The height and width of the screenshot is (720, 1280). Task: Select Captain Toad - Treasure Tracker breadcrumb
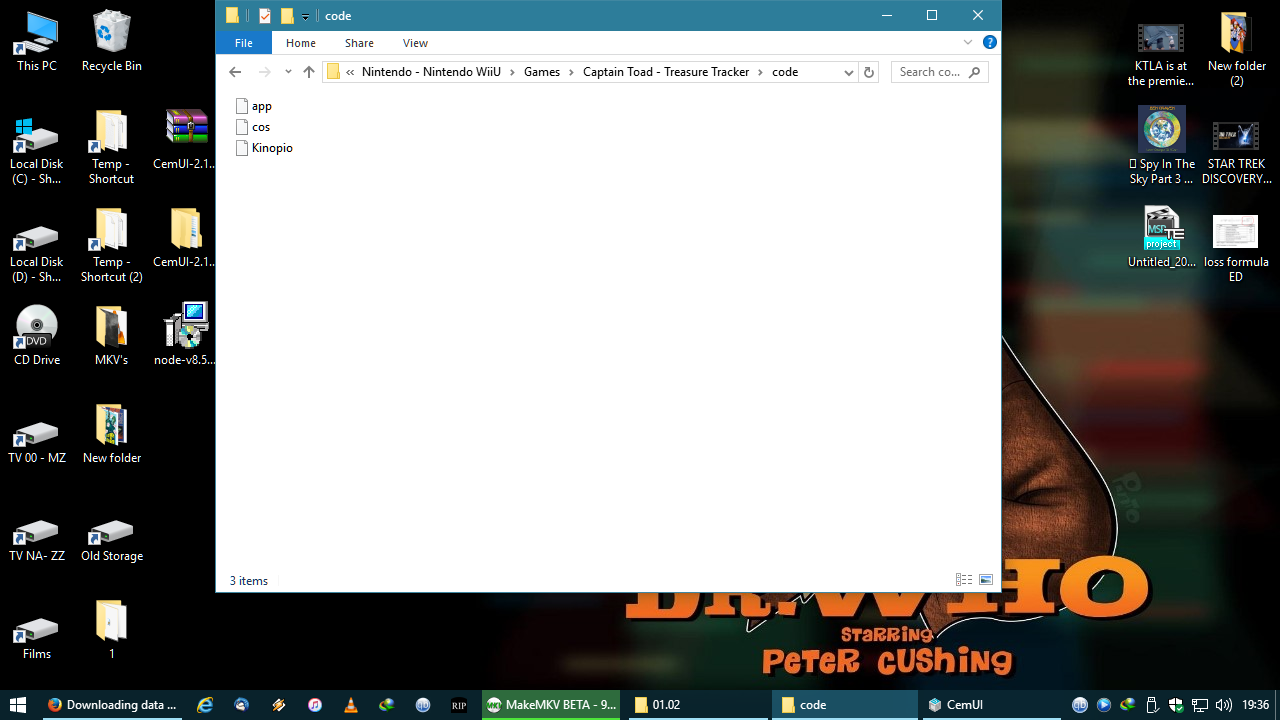tap(666, 72)
